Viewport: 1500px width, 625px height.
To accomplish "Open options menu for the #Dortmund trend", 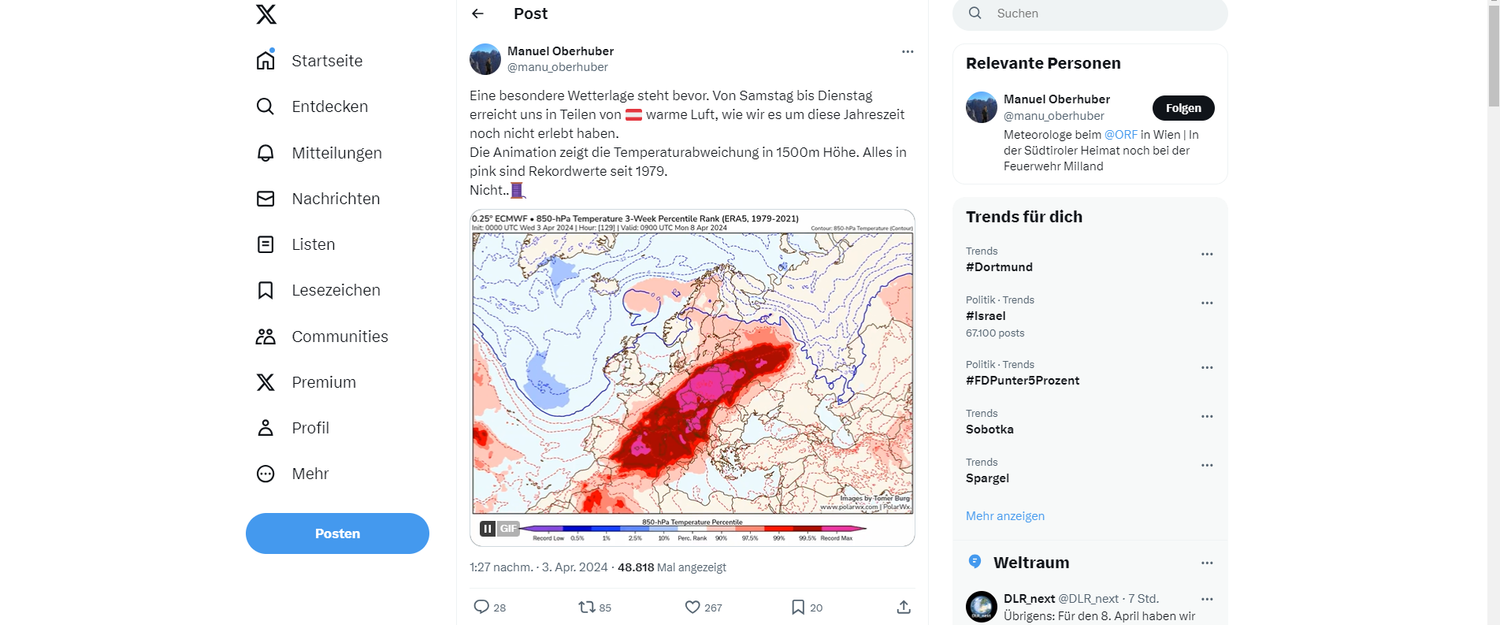I will (x=1207, y=254).
